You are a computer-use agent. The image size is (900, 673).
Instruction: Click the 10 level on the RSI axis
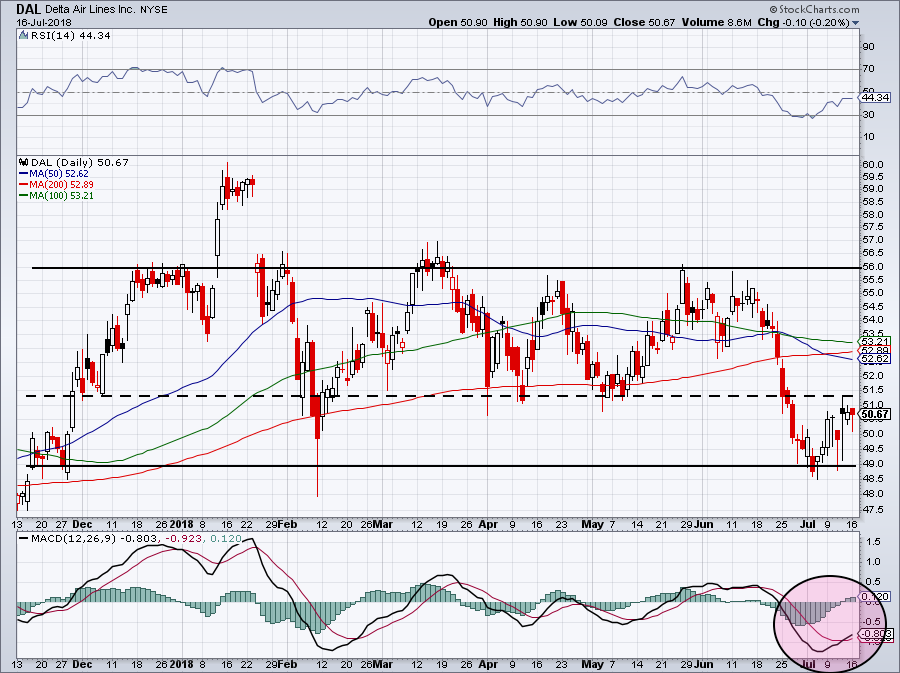(x=869, y=137)
